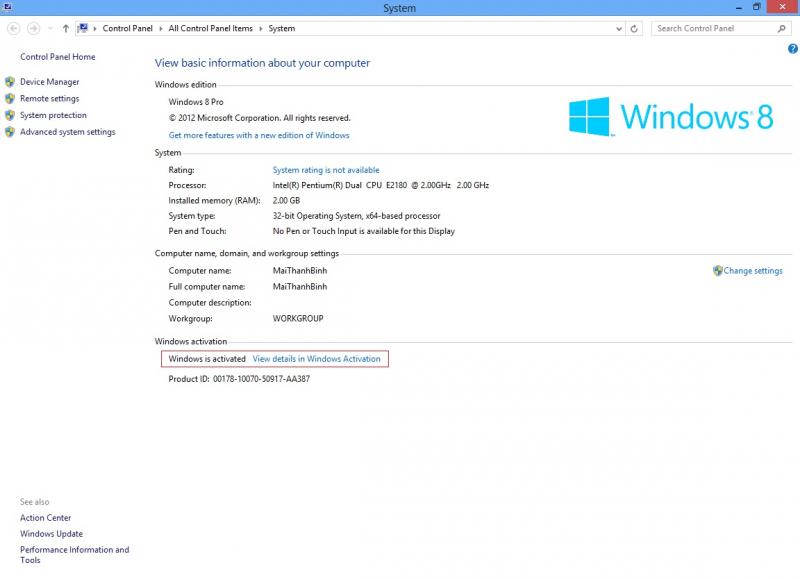Click the Windows is activated text
This screenshot has height=579, width=800.
pyautogui.click(x=207, y=359)
